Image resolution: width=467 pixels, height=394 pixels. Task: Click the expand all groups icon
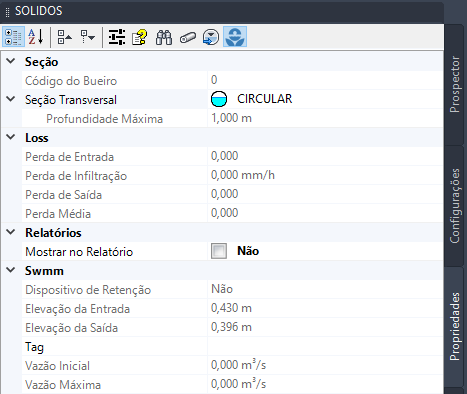[88, 37]
